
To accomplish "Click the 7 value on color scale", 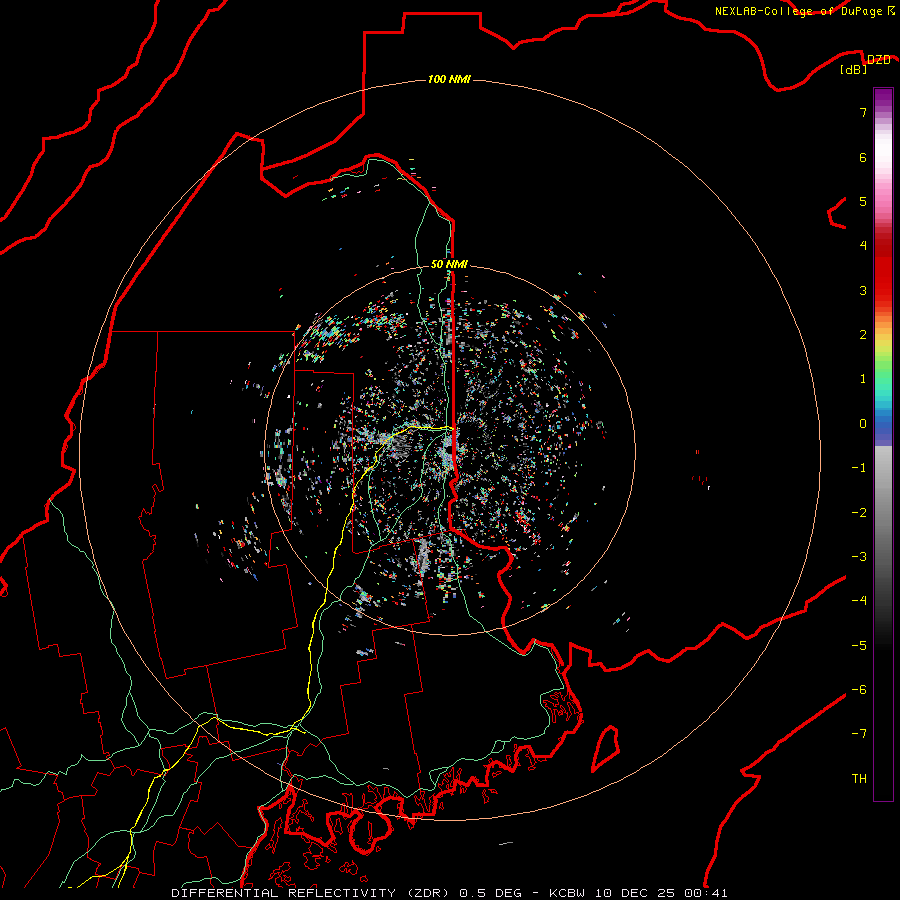I will click(863, 112).
